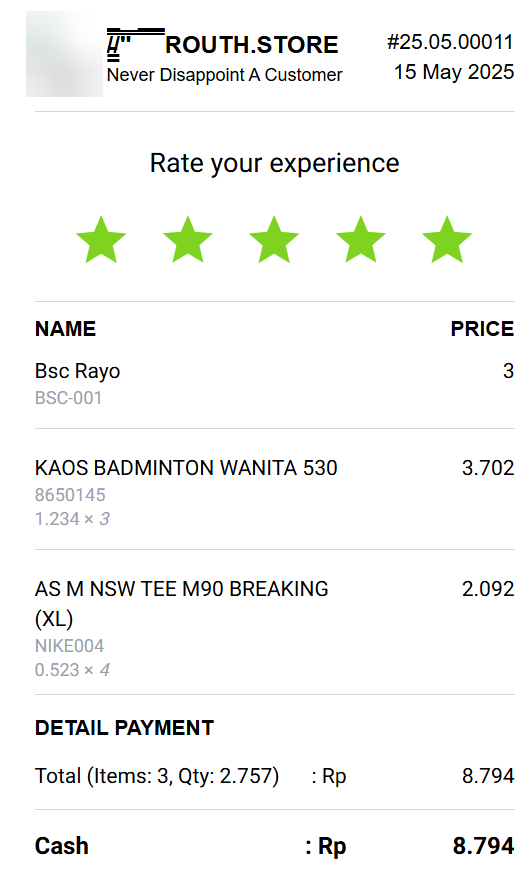The width and height of the screenshot is (530, 873).
Task: Rate one star with the first star
Action: (x=101, y=240)
